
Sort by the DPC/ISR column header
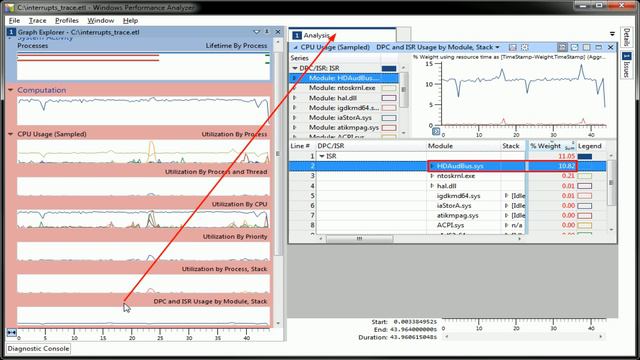coord(371,146)
